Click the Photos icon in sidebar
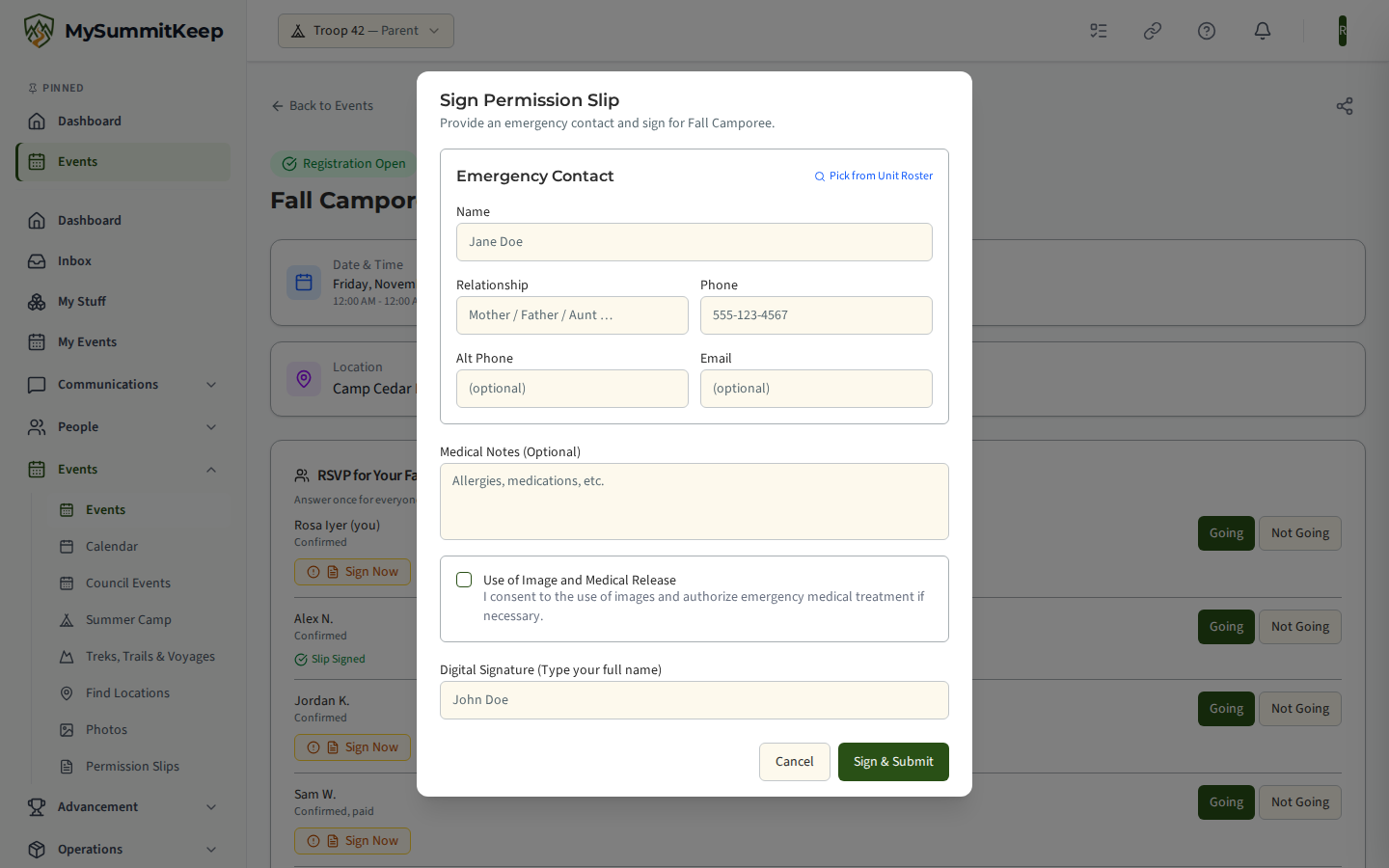Screen dimensions: 1389x868 click(67, 730)
